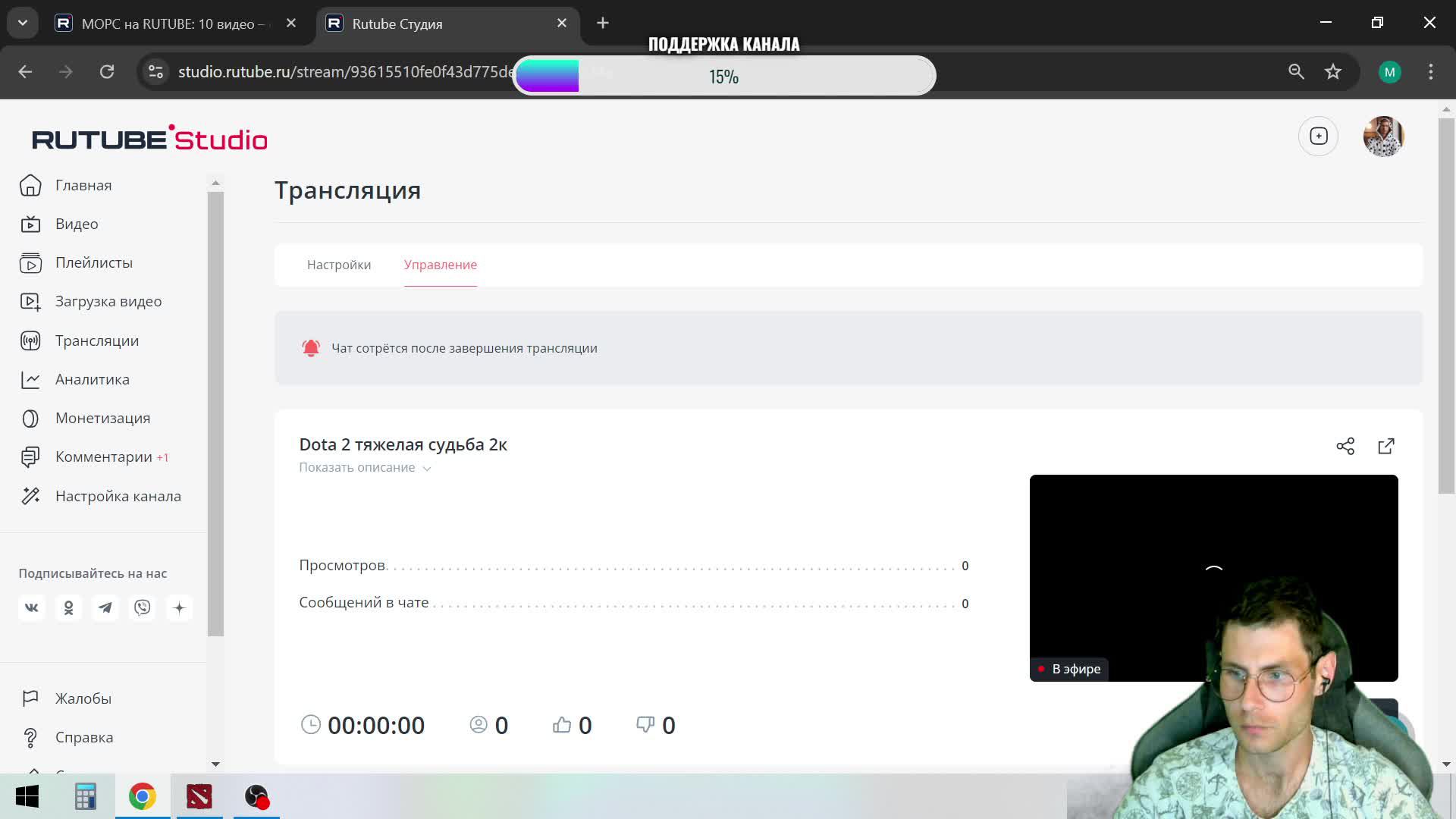Click the add content plus button
This screenshot has height=819, width=1456.
pos(1319,136)
